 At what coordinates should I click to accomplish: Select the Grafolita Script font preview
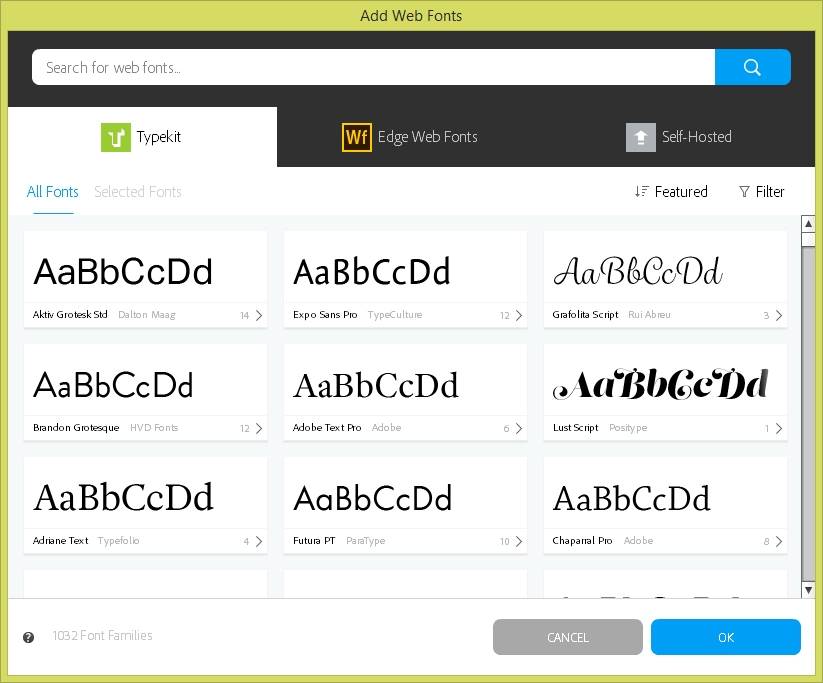665,267
